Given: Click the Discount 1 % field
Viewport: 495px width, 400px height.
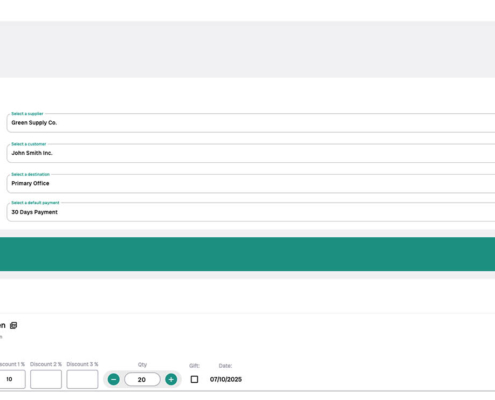Looking at the screenshot, I should point(12,379).
